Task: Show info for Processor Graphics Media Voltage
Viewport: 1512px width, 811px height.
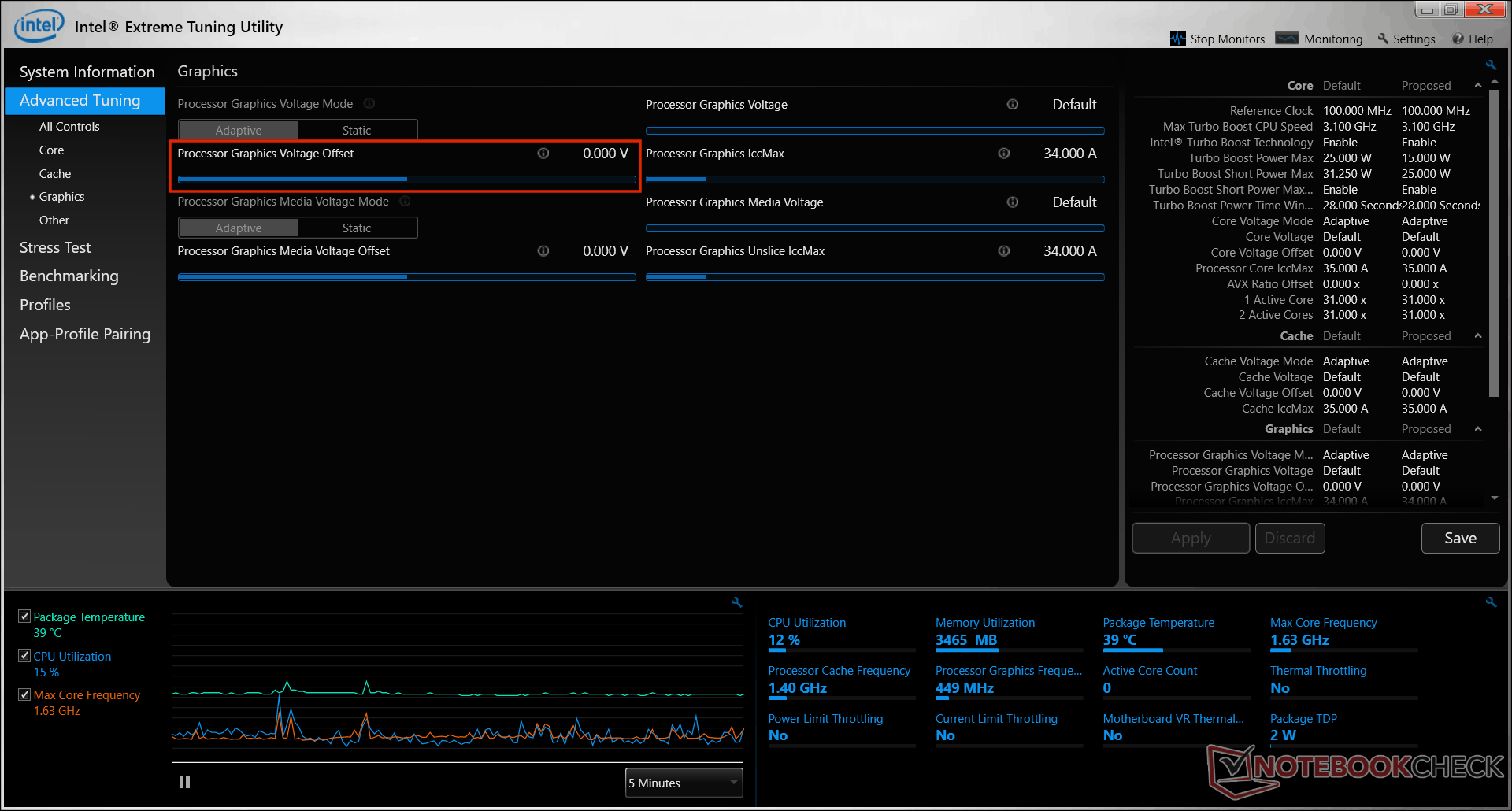Action: 1013,202
